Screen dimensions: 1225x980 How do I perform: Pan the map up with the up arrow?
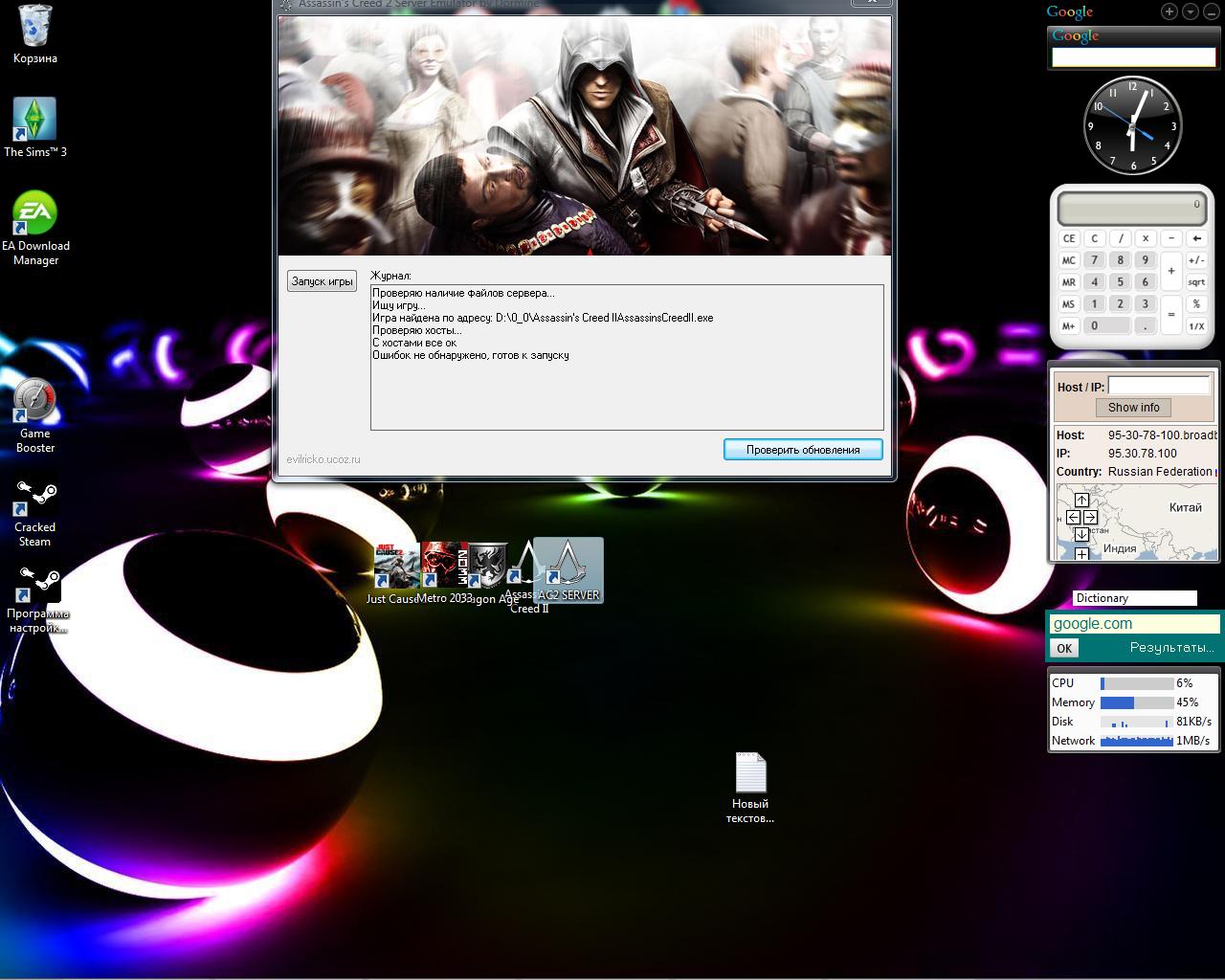(1081, 501)
